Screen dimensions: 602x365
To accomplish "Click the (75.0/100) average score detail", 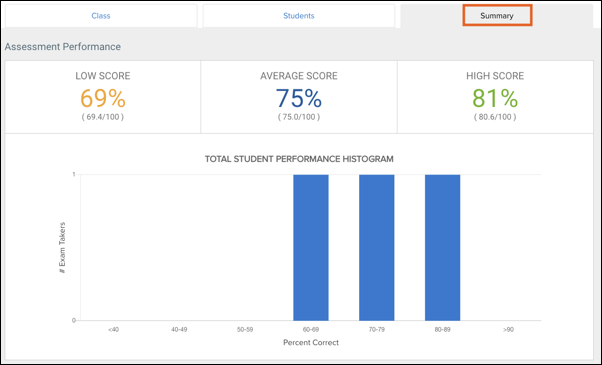I will tap(299, 117).
